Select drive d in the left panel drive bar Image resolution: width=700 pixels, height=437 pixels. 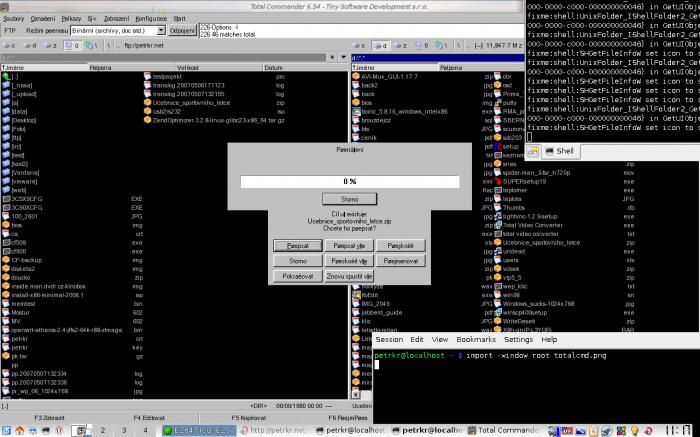[x=30, y=46]
